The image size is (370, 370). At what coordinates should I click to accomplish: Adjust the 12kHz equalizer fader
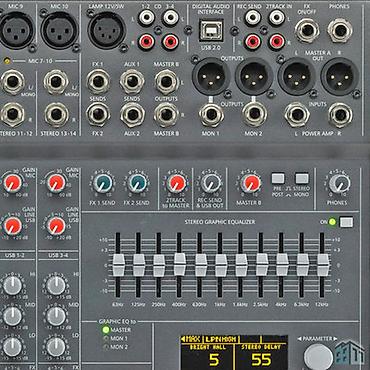click(323, 265)
